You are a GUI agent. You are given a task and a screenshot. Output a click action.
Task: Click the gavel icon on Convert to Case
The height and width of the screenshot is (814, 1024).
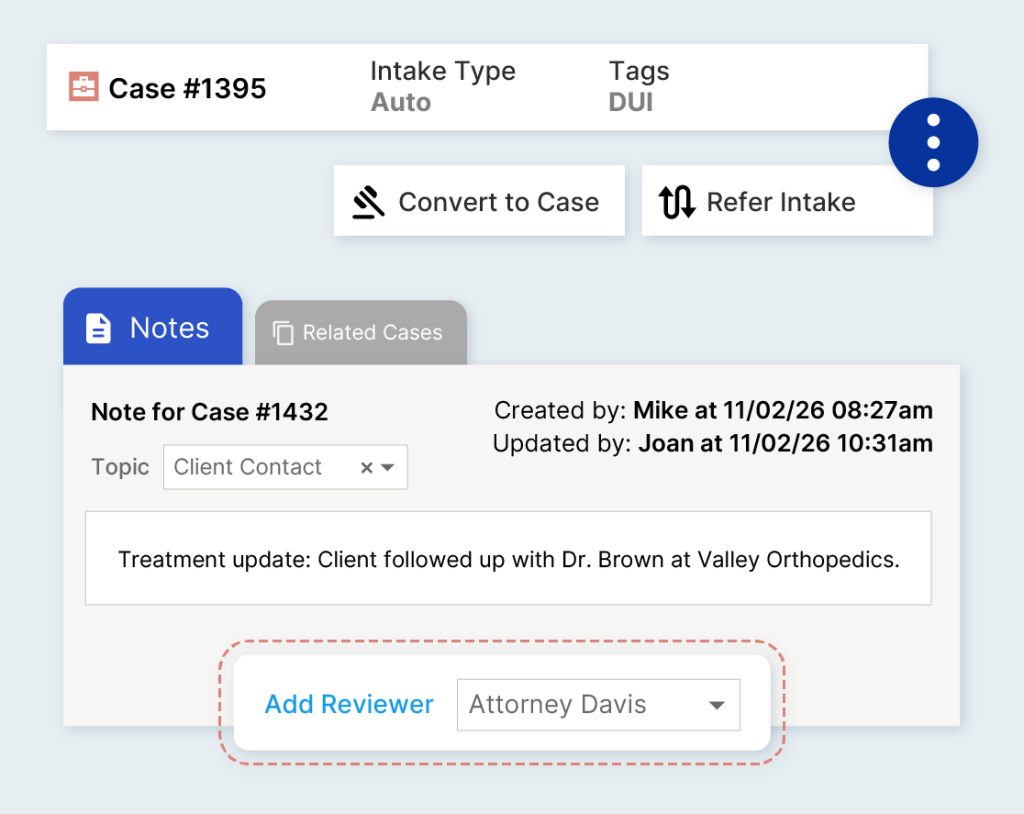(369, 202)
